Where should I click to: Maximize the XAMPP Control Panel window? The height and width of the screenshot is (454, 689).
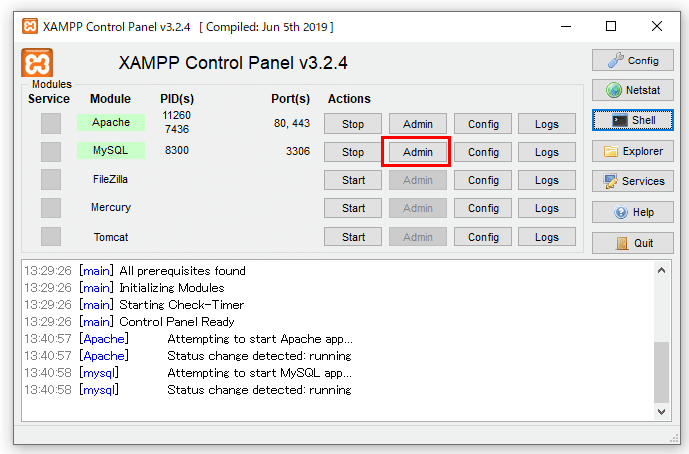(611, 26)
